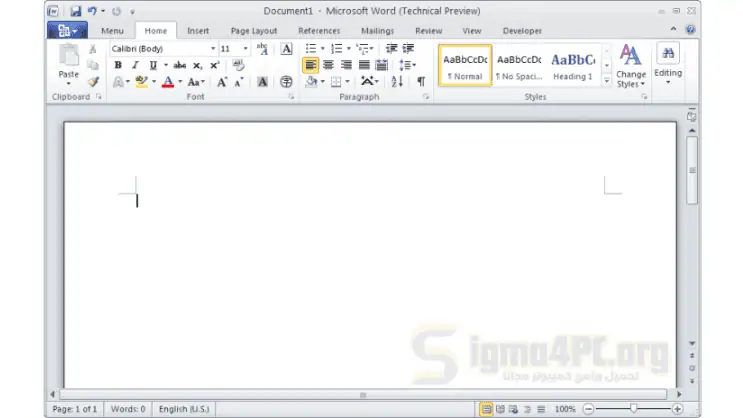Click the Zoom Out minus button

[x=588, y=409]
